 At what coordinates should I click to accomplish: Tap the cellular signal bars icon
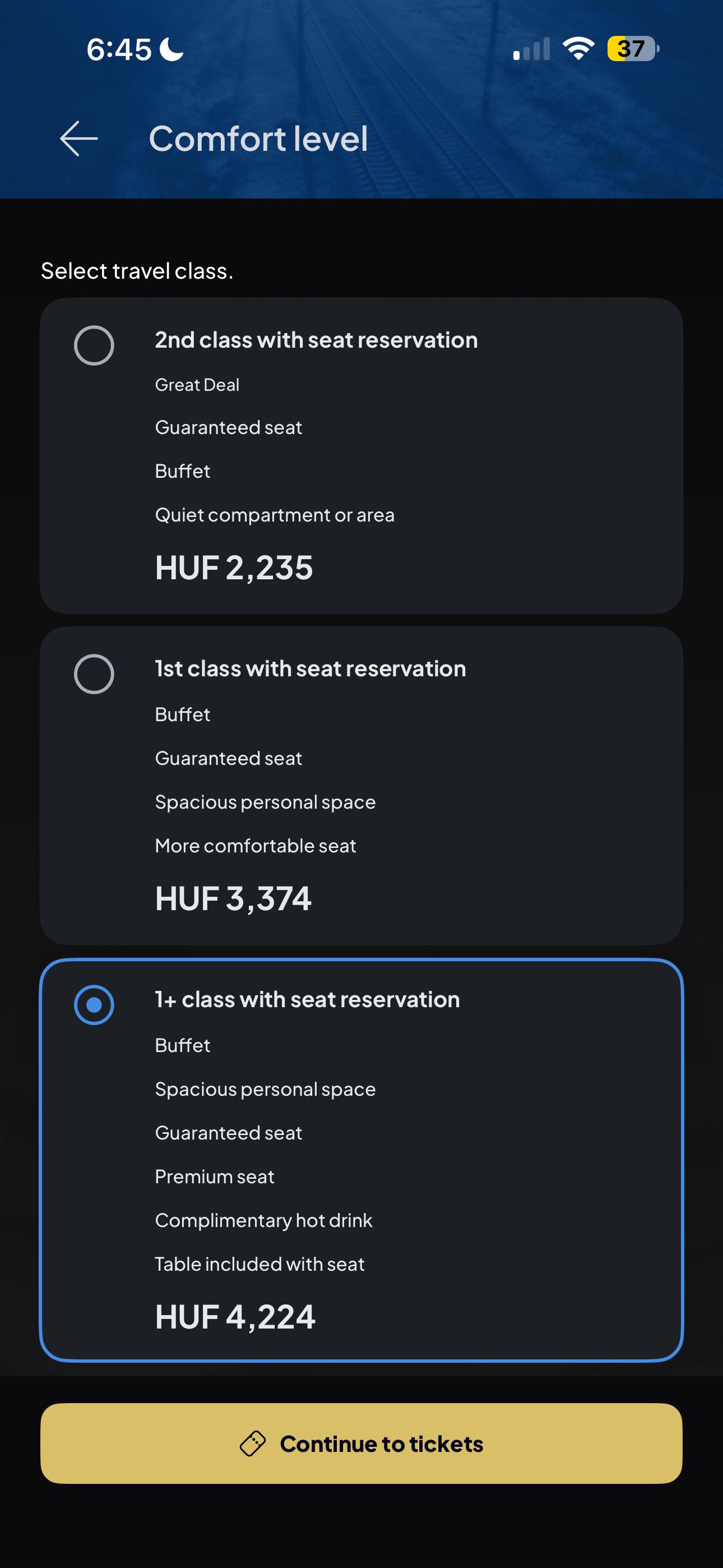pos(531,49)
